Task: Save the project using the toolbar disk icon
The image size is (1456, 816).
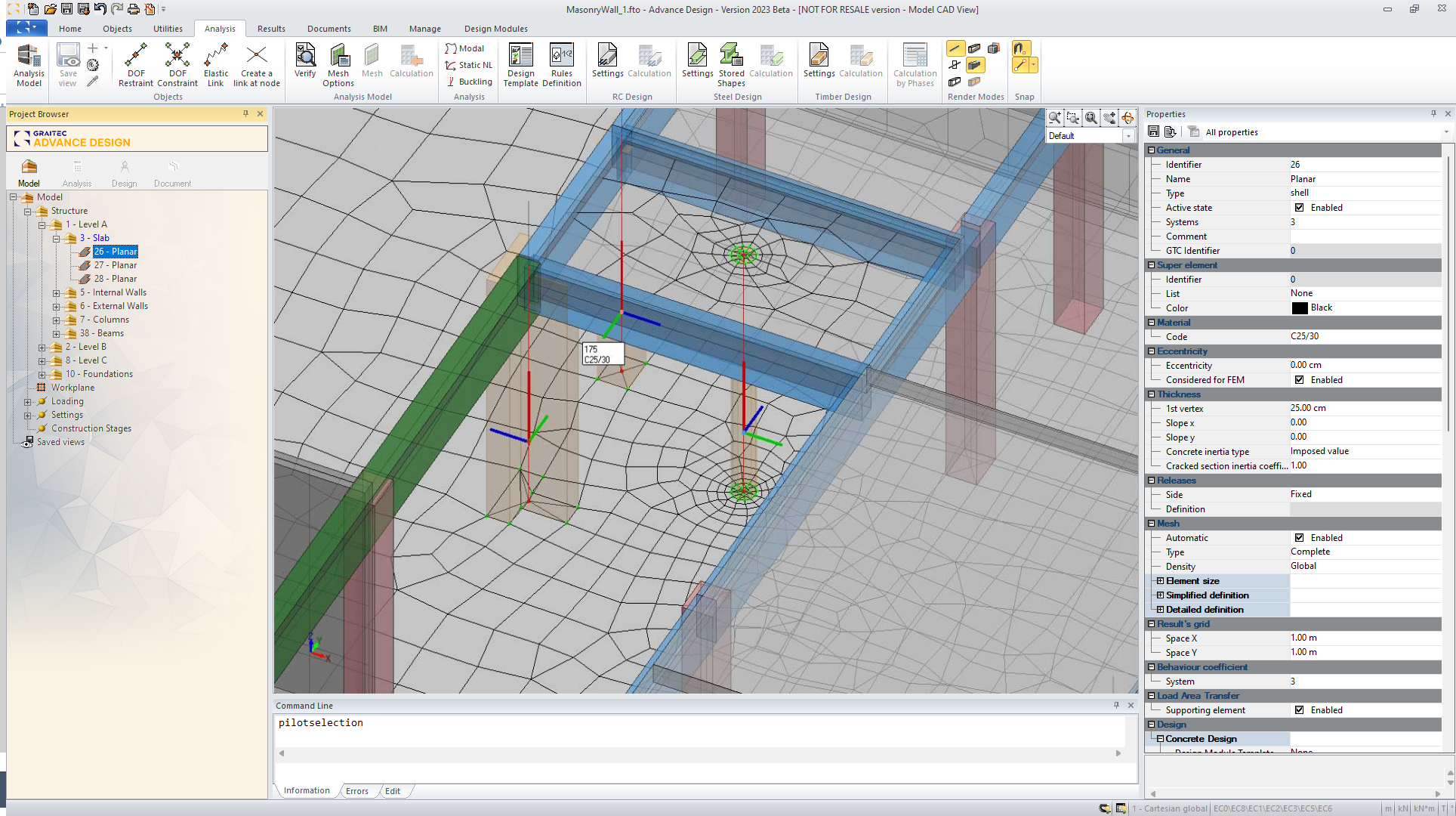Action: point(66,9)
